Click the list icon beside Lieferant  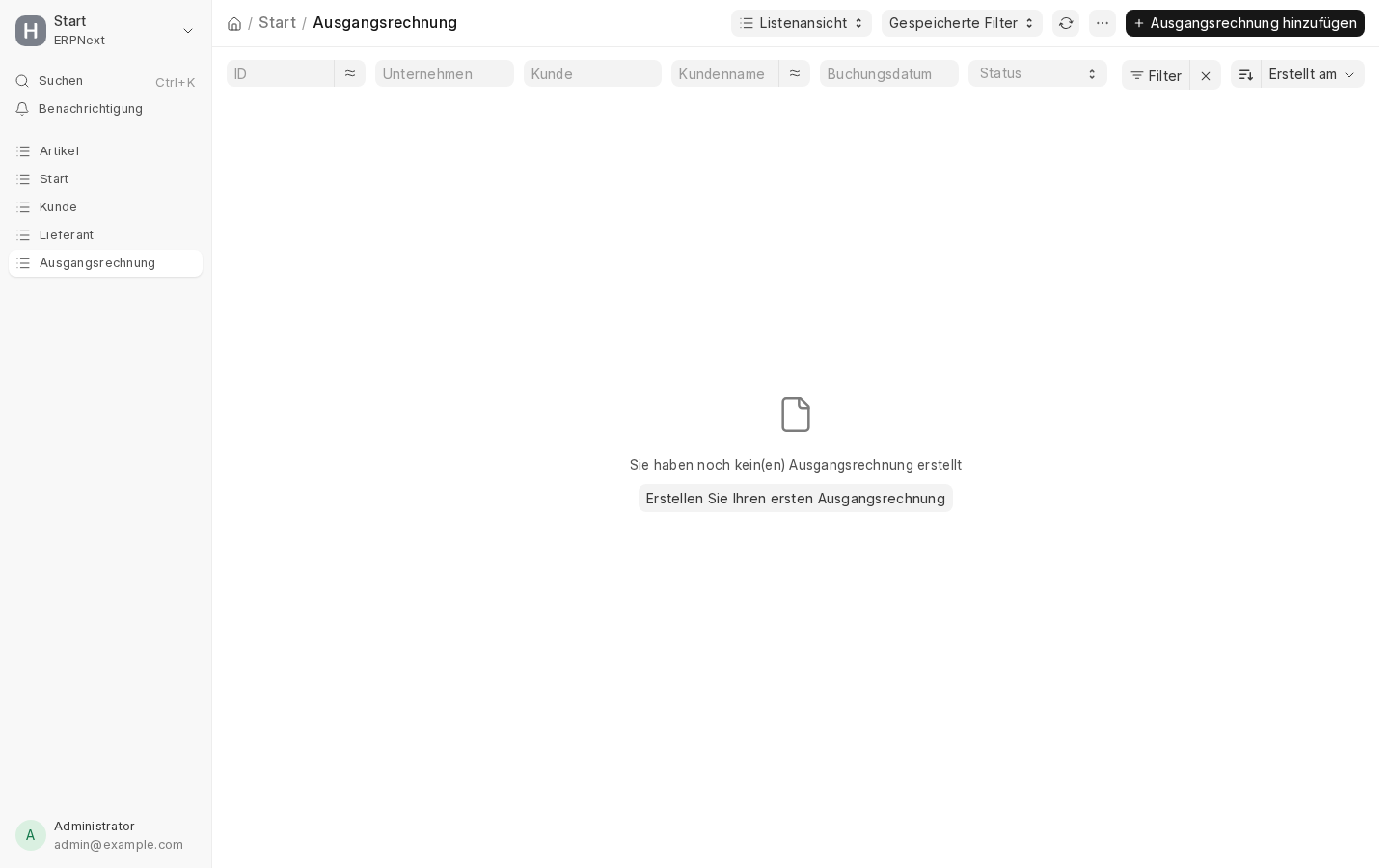click(x=24, y=235)
